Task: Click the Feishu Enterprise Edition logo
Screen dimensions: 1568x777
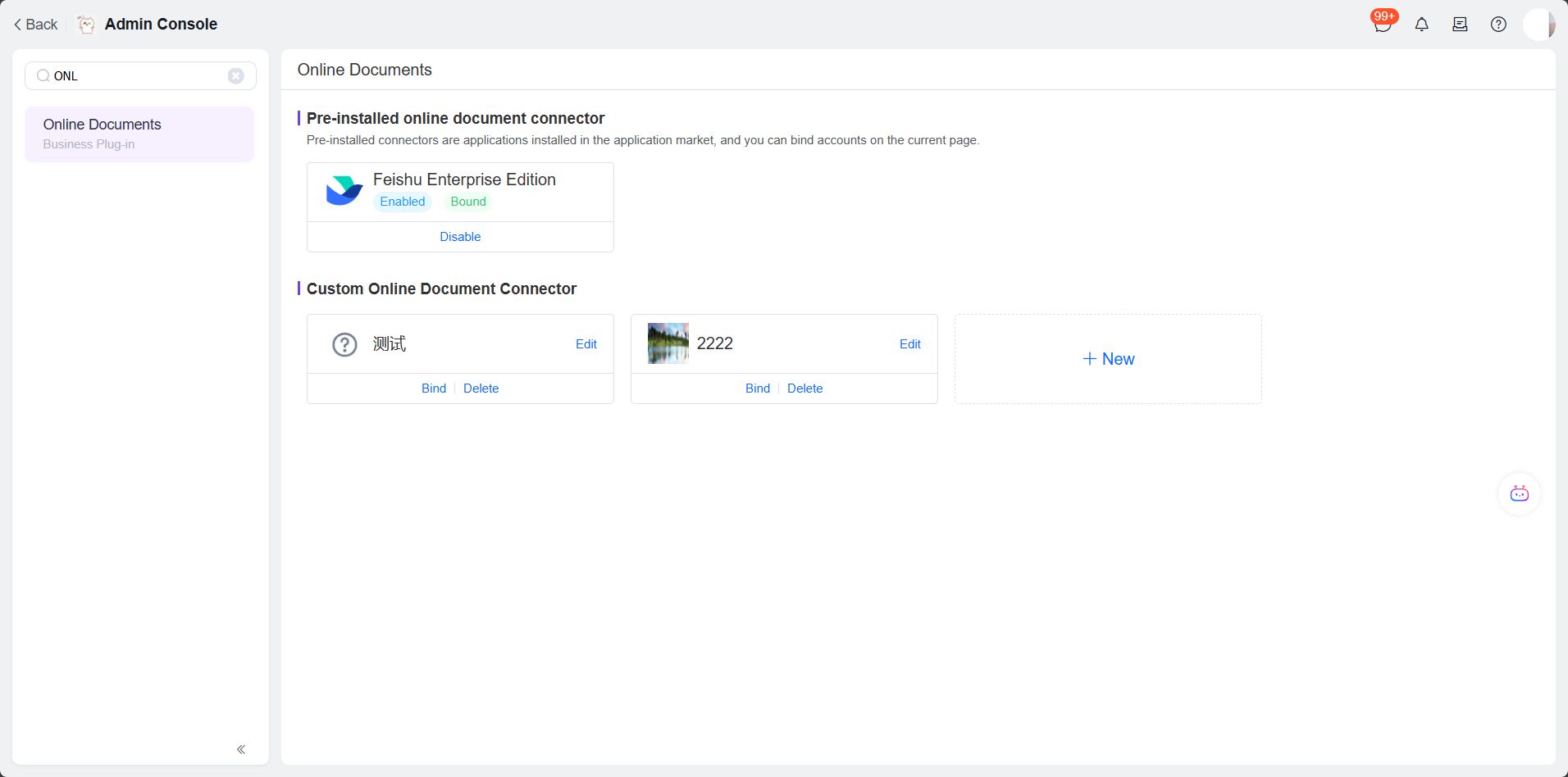Action: [344, 191]
